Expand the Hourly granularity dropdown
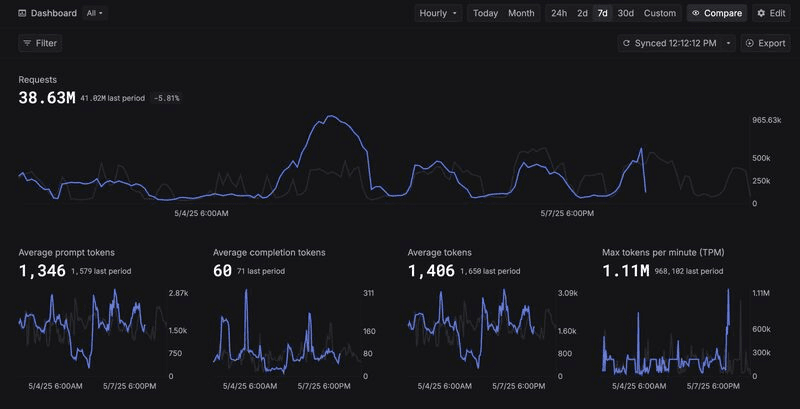The image size is (800, 409). pyautogui.click(x=440, y=13)
